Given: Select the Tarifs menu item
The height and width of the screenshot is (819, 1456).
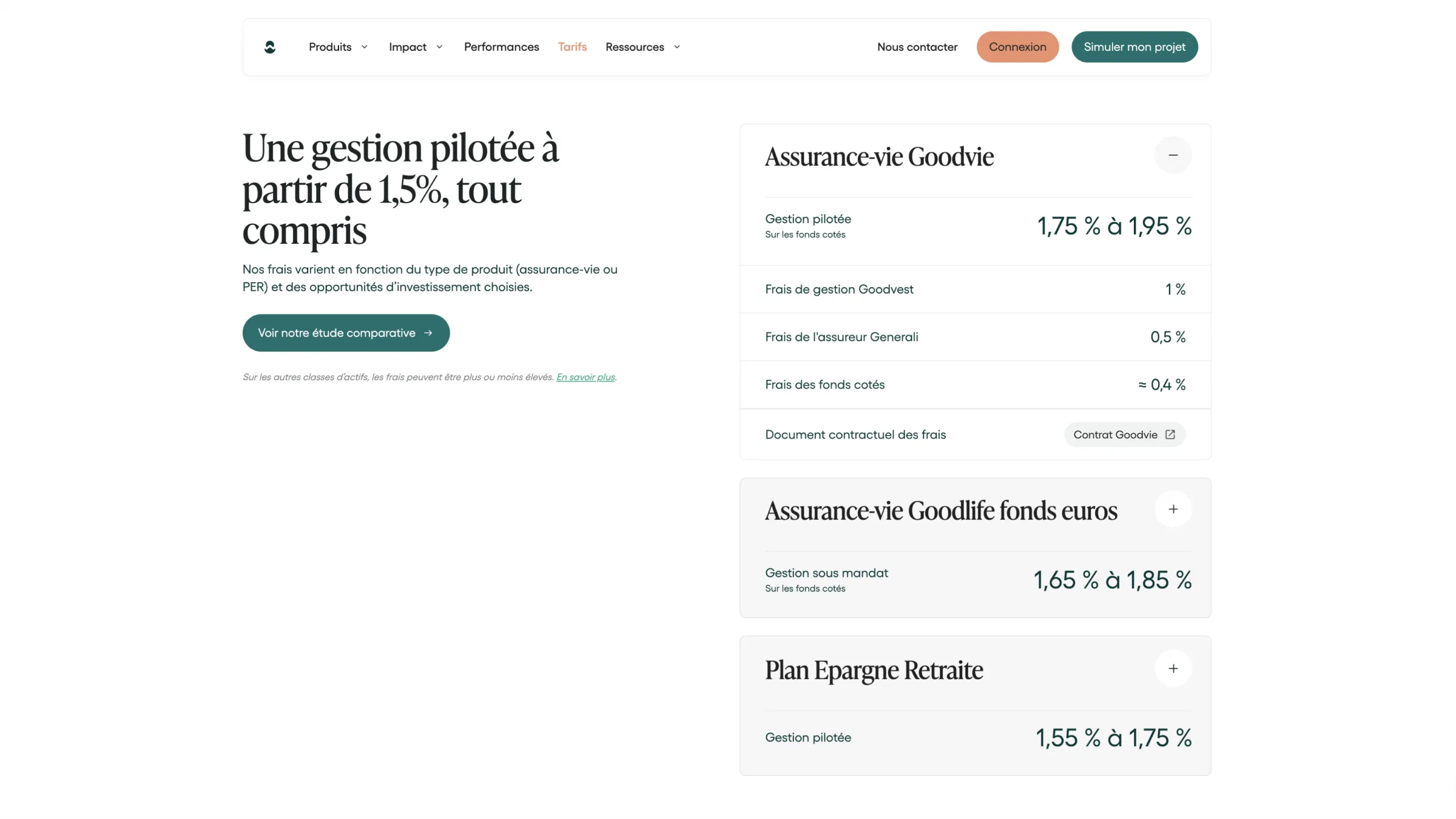Looking at the screenshot, I should [572, 47].
